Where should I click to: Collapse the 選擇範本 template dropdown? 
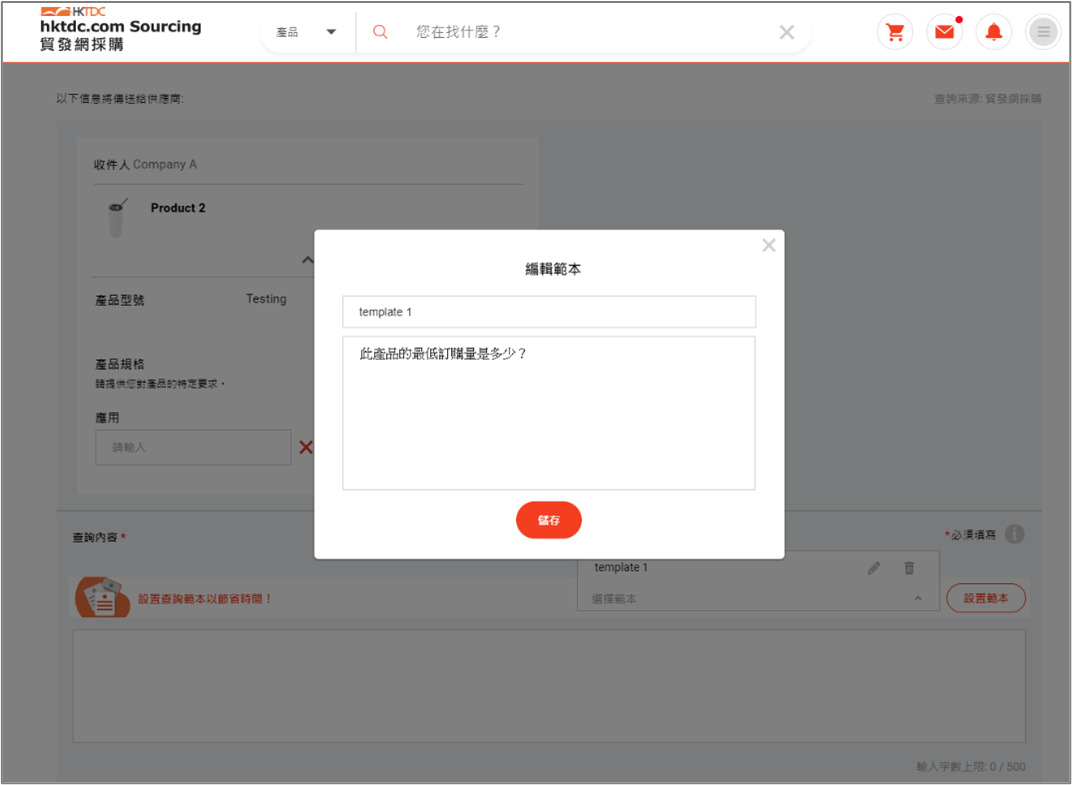[917, 599]
